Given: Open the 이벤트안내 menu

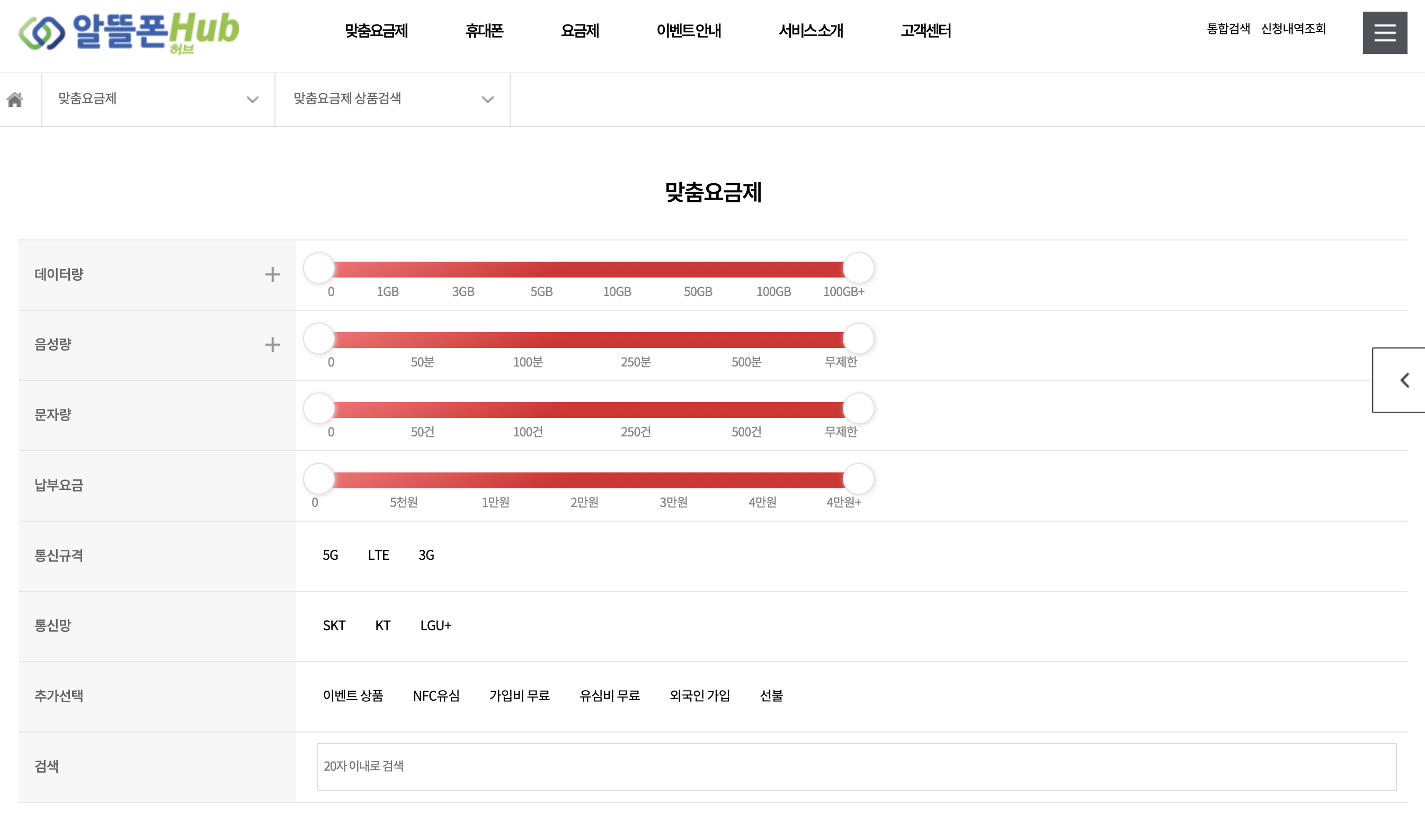Looking at the screenshot, I should click(689, 31).
